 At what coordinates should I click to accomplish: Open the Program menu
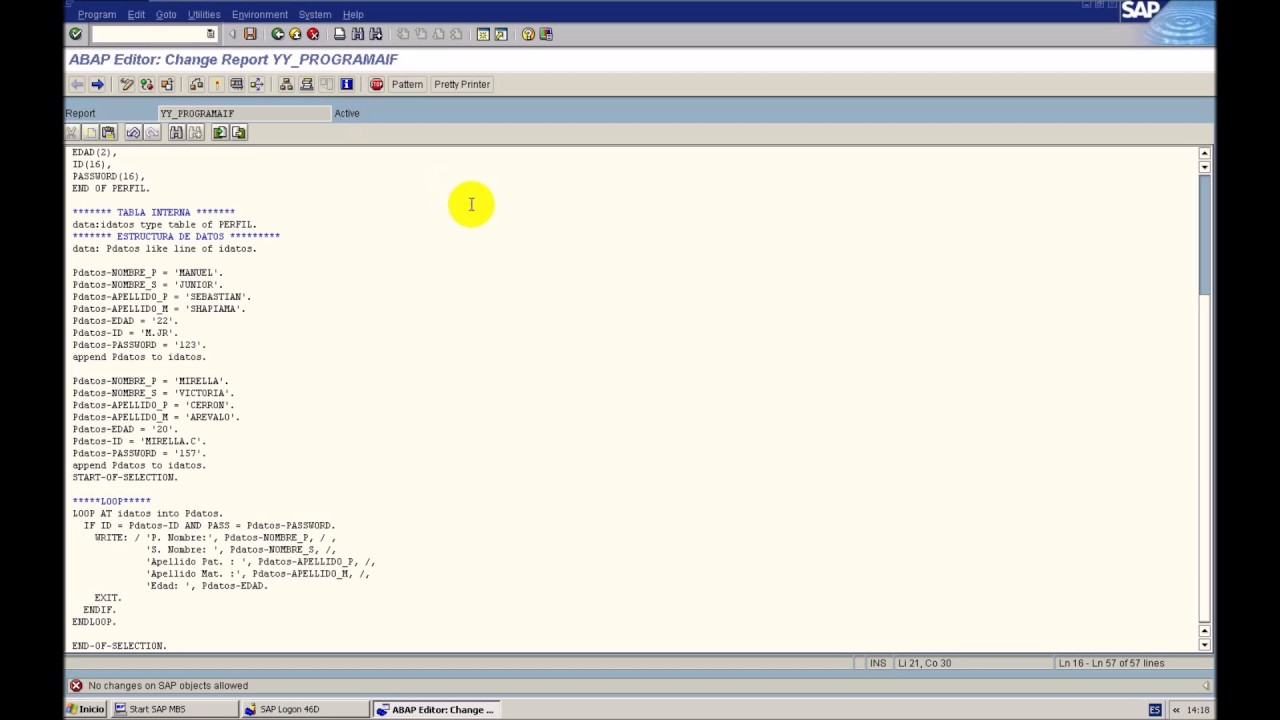(97, 14)
